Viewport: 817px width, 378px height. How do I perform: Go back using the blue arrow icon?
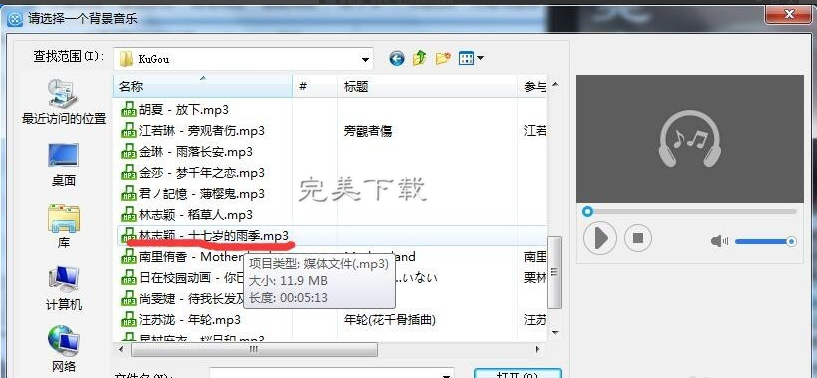[397, 58]
